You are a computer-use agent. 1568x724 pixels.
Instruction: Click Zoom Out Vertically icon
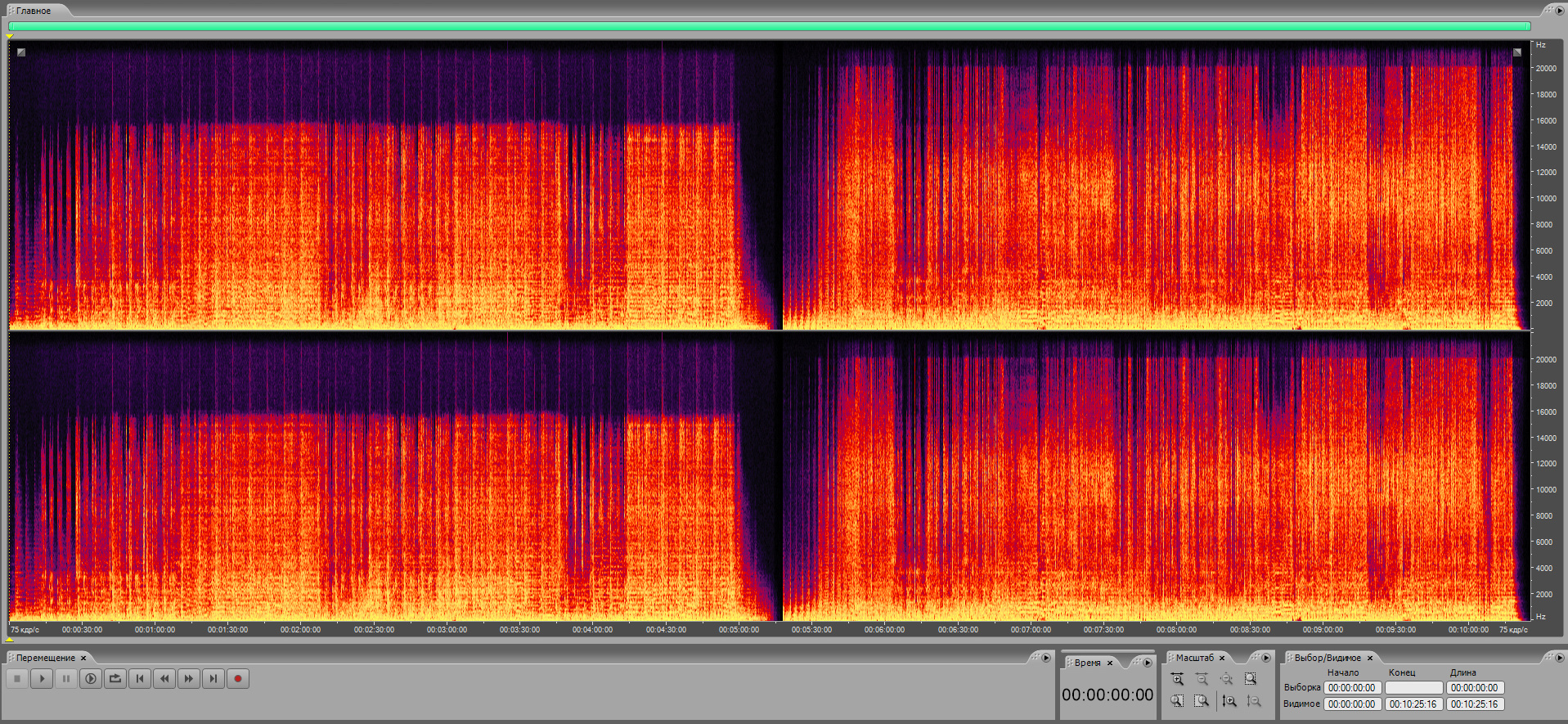(x=1253, y=701)
